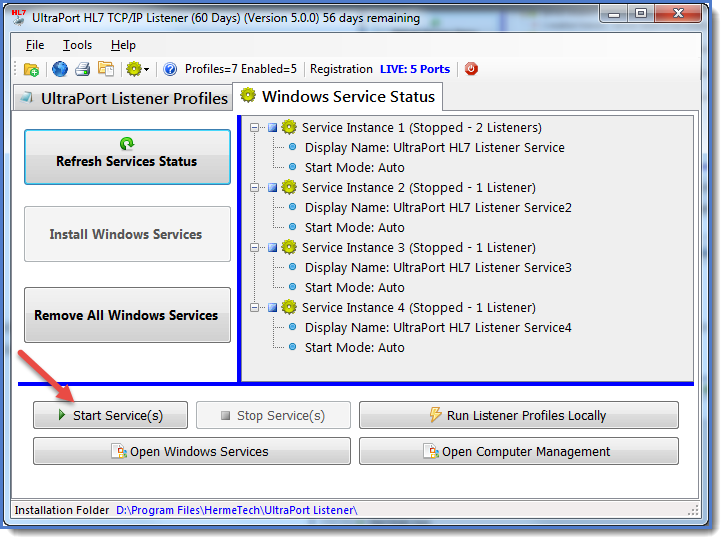The height and width of the screenshot is (544, 727).
Task: Open the installation folder path link
Action: point(236,510)
